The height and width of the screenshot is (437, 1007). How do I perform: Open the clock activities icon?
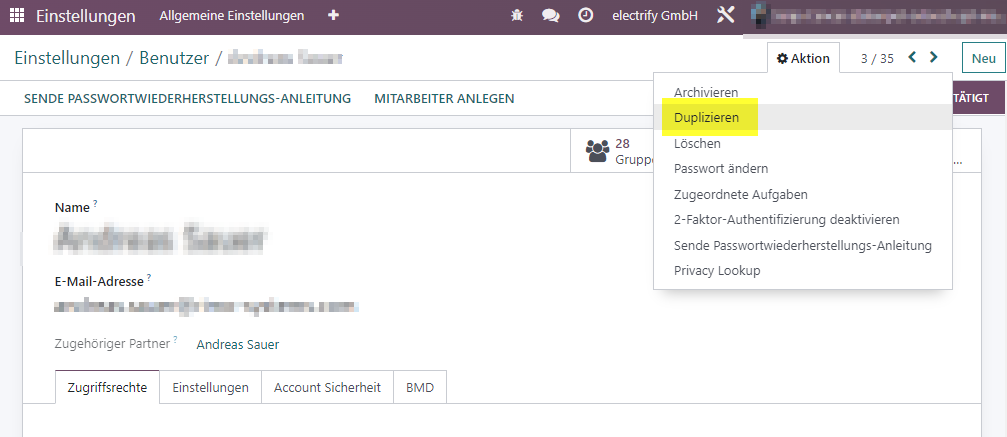(586, 15)
